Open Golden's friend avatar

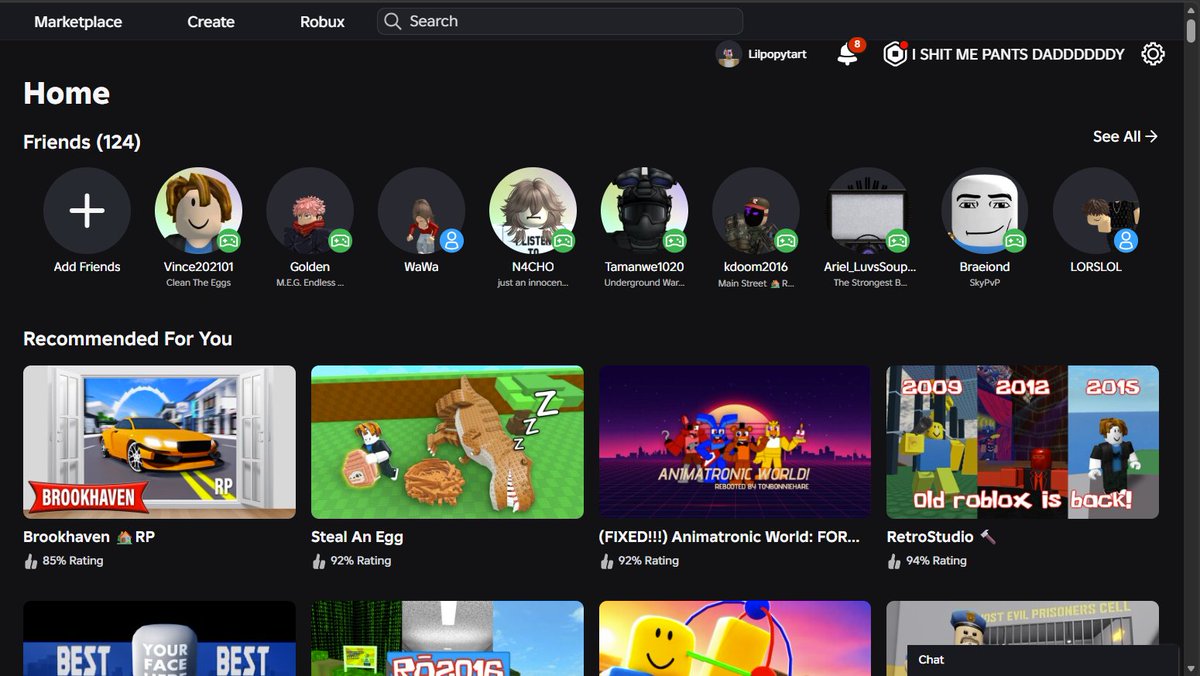point(310,211)
